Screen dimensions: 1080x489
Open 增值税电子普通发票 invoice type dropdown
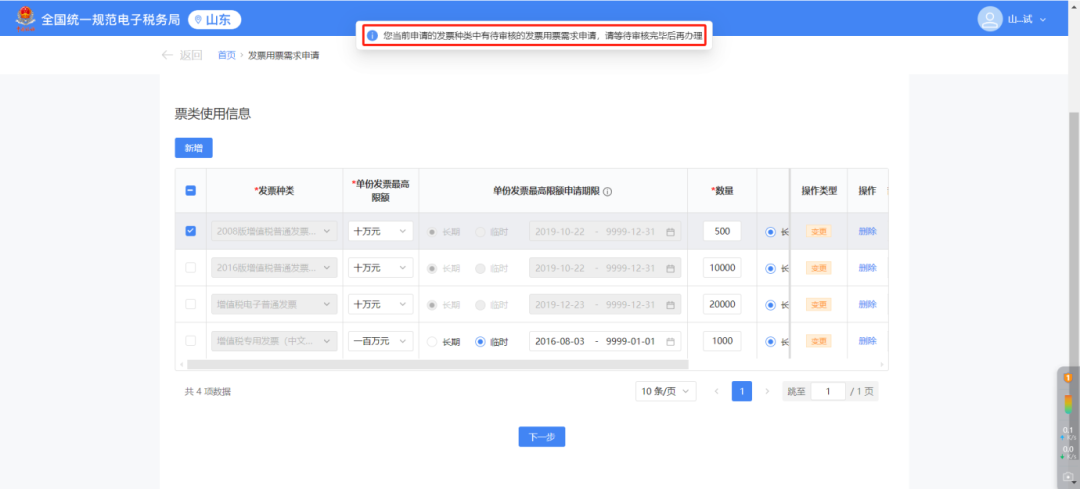(x=274, y=304)
